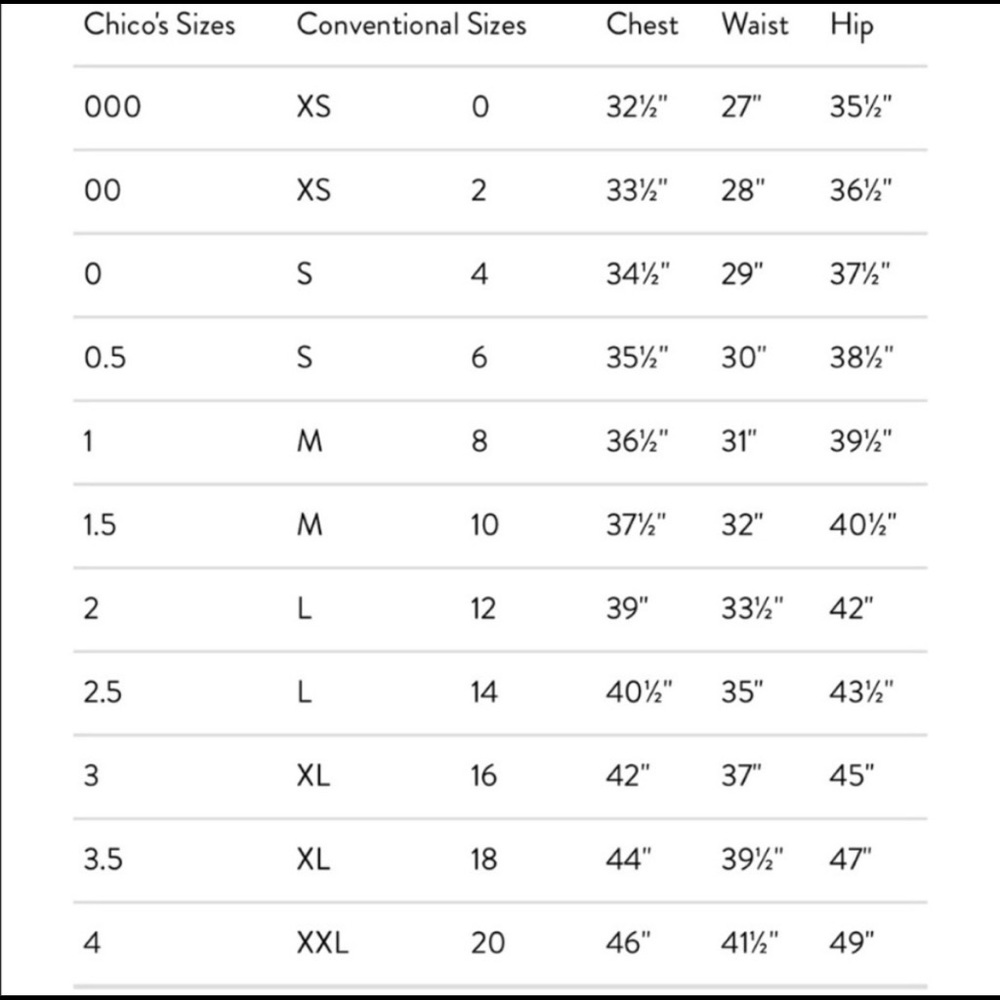Click the Chico's size 000 cell
This screenshot has height=1000, width=1000.
tap(113, 107)
